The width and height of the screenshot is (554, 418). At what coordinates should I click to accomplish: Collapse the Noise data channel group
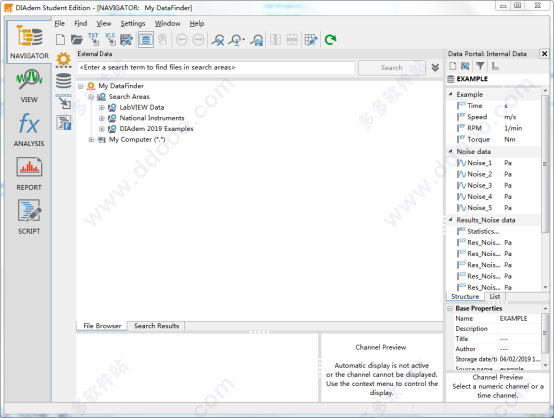(450, 151)
